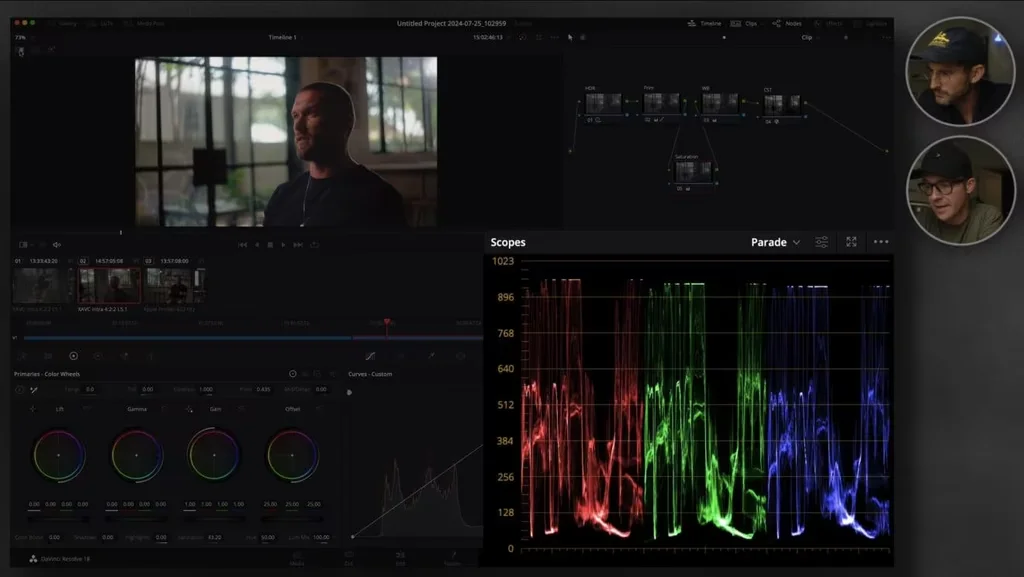1024x577 pixels.
Task: Expand the scopes panel to full size
Action: tap(851, 242)
